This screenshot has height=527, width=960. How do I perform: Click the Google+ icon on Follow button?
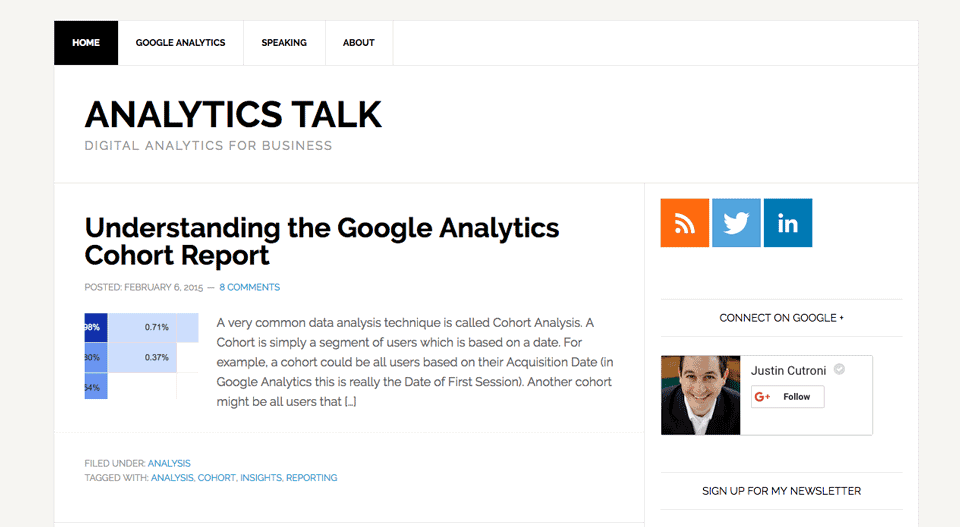763,397
